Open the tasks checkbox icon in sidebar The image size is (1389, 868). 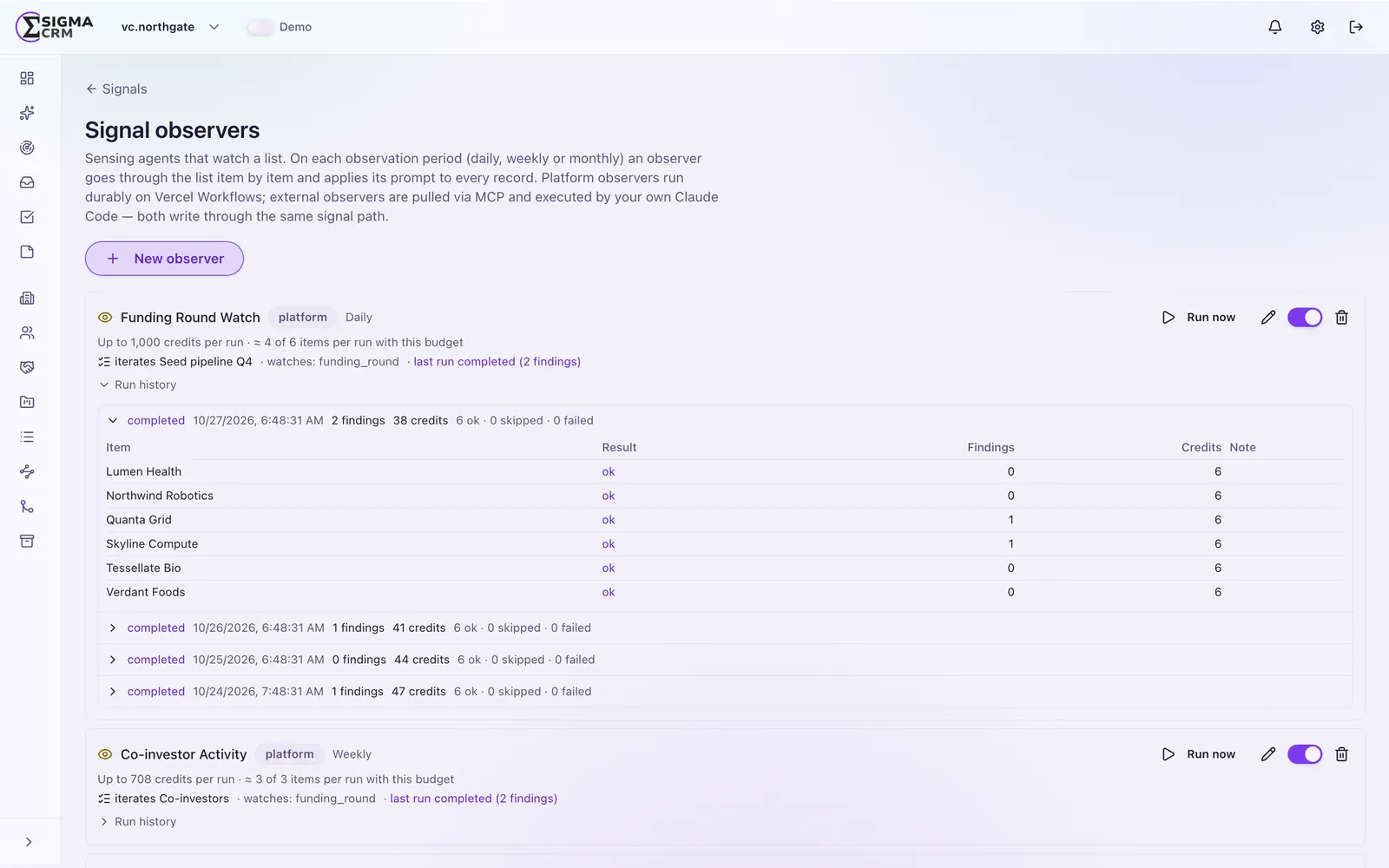(27, 217)
